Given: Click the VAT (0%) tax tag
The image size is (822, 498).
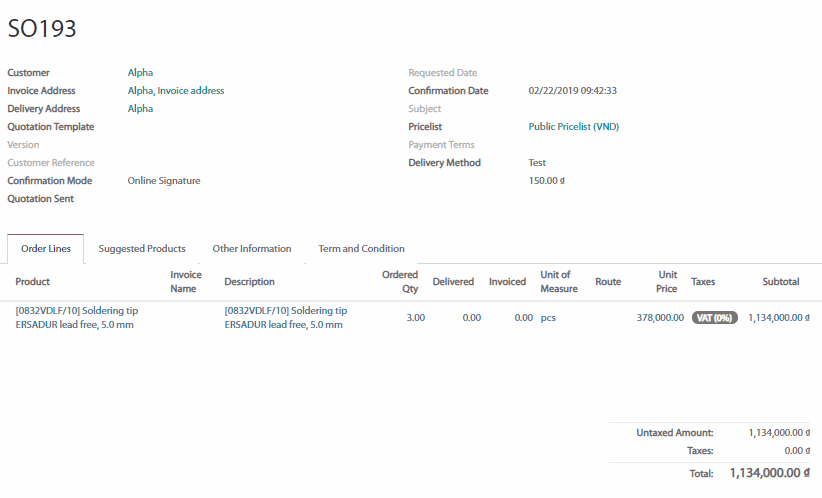Looking at the screenshot, I should pos(714,318).
